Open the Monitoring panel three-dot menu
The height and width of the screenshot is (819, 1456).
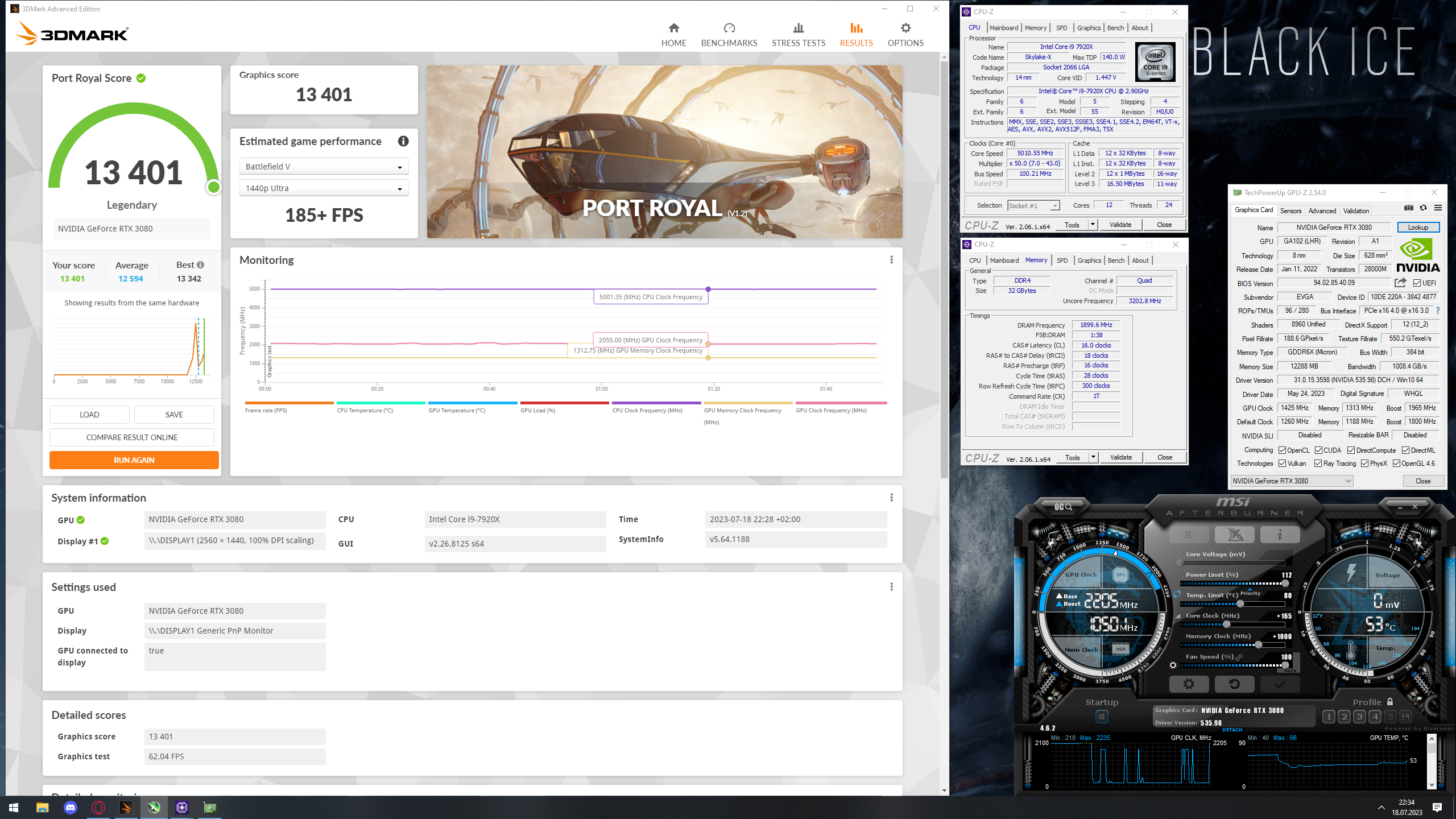891,260
